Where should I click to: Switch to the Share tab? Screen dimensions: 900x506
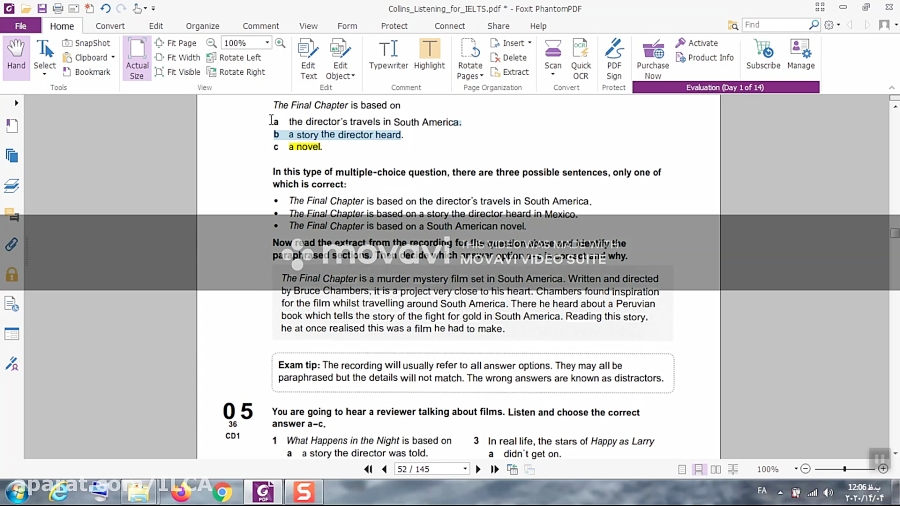[x=498, y=26]
